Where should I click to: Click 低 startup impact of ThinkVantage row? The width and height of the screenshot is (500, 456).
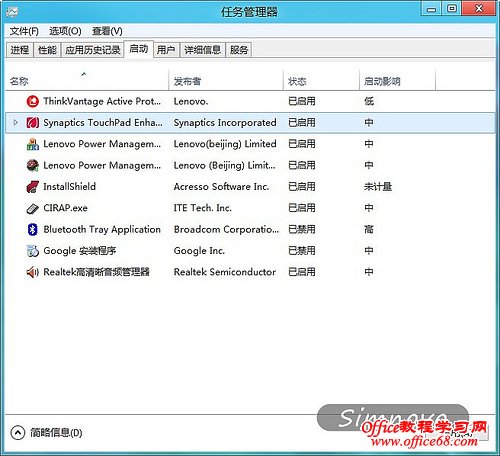369,101
